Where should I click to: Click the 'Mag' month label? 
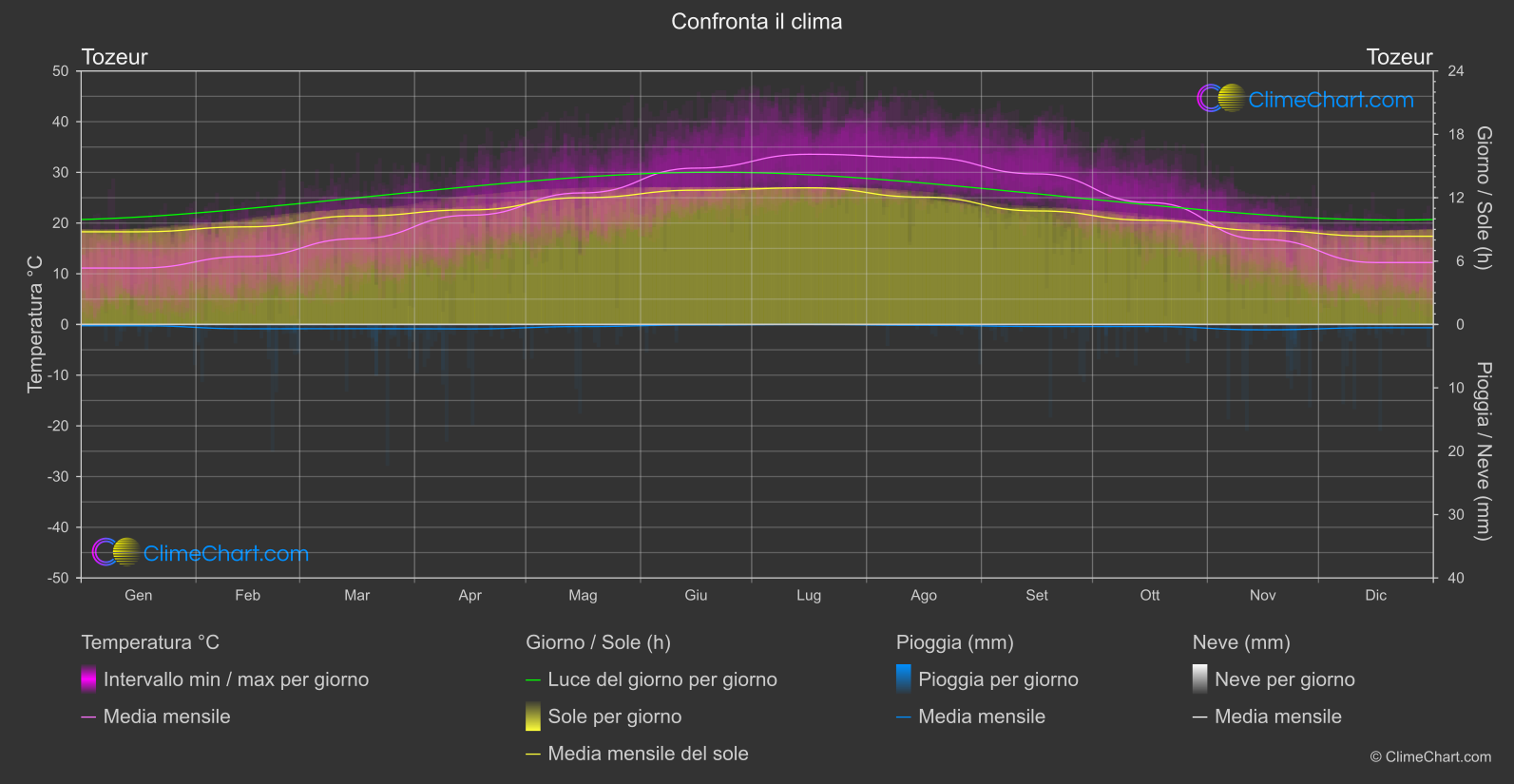coord(583,595)
